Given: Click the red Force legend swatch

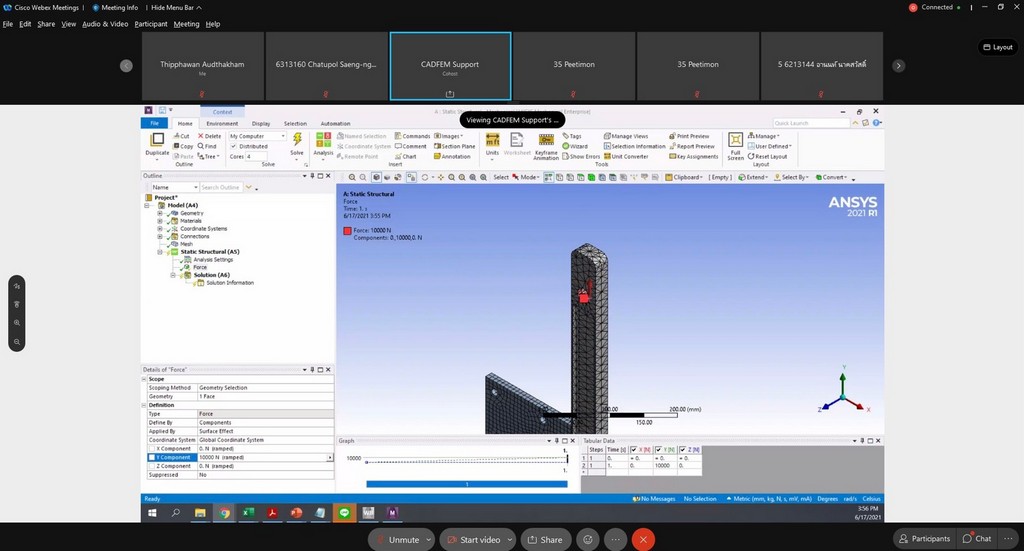Looking at the screenshot, I should click(347, 231).
